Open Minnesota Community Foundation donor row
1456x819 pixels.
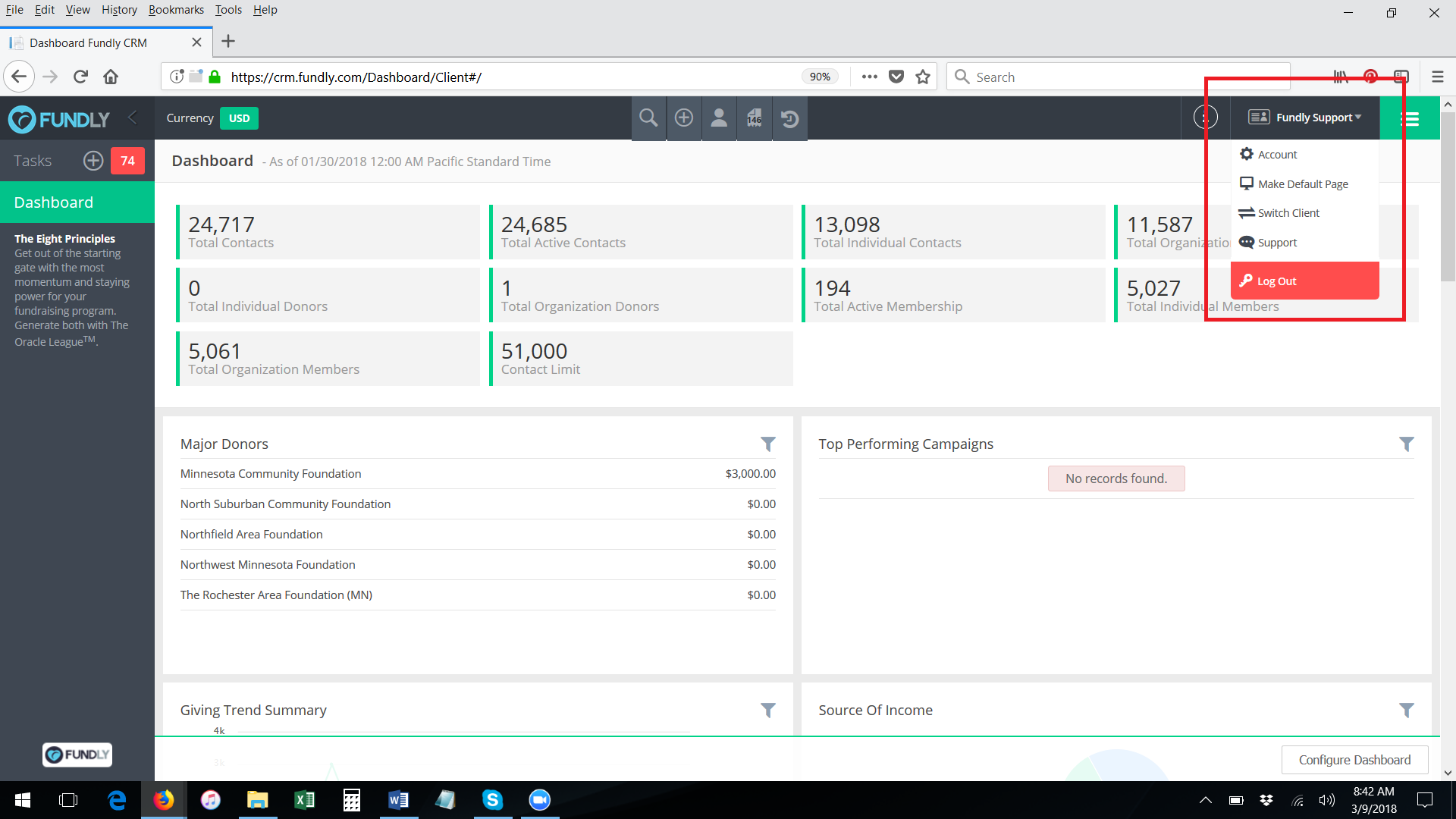pos(478,474)
